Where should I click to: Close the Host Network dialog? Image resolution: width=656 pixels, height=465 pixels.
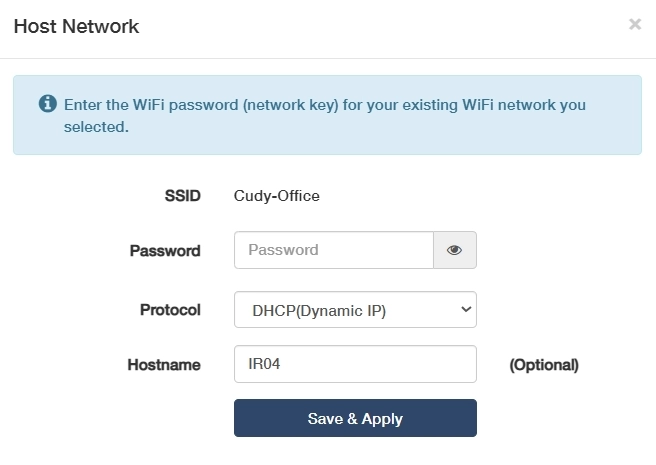point(635,25)
